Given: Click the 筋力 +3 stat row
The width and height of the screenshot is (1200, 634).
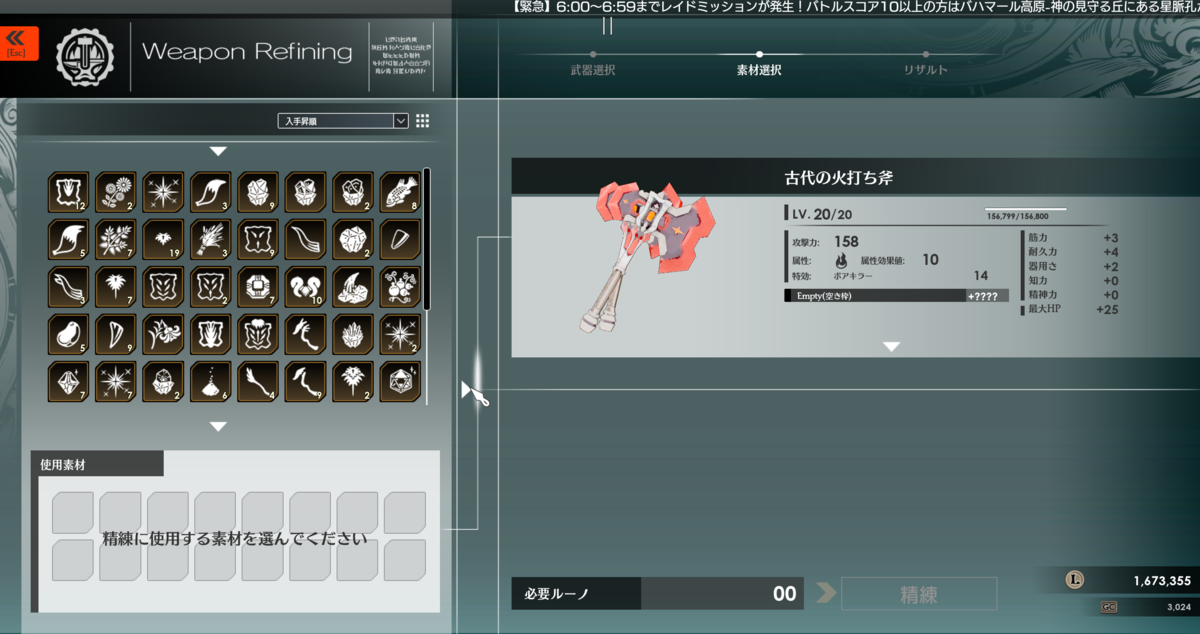Looking at the screenshot, I should [x=1072, y=238].
